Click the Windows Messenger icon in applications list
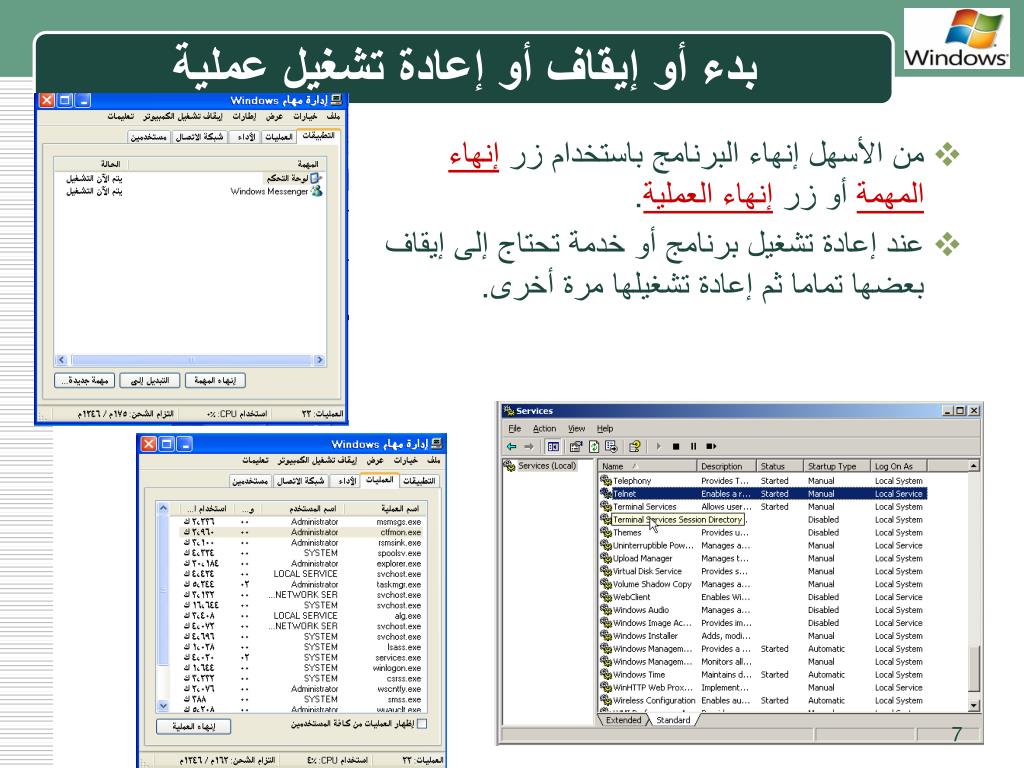 (317, 191)
